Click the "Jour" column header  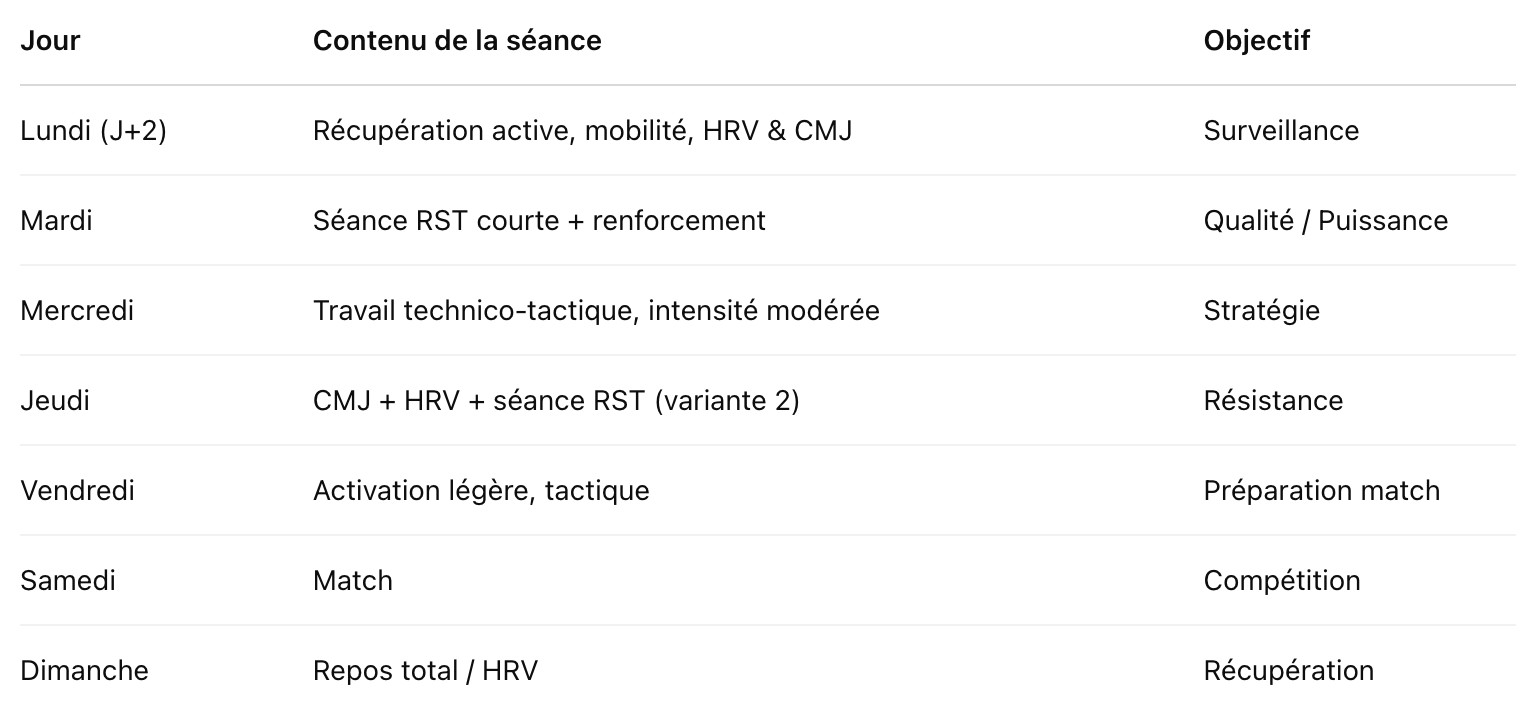coord(50,41)
